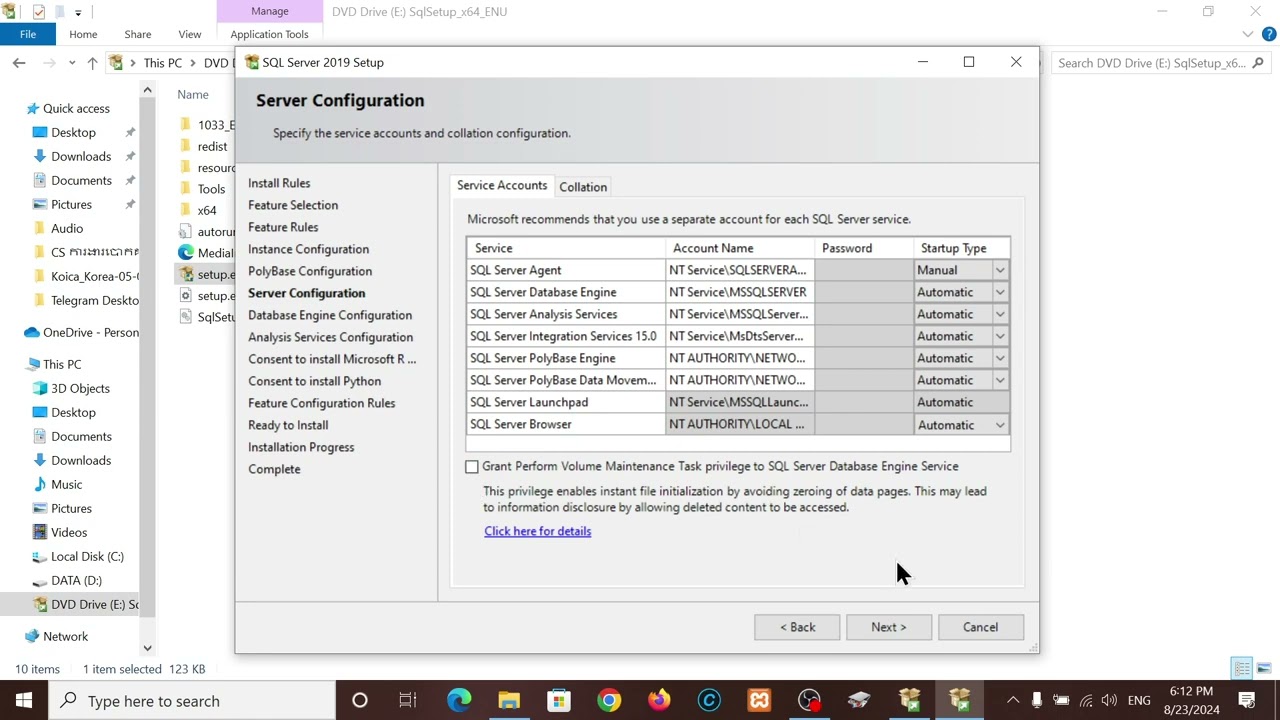The height and width of the screenshot is (720, 1280).
Task: Tick Grant Perform Volume Maintenance Task checkbox
Action: [472, 467]
